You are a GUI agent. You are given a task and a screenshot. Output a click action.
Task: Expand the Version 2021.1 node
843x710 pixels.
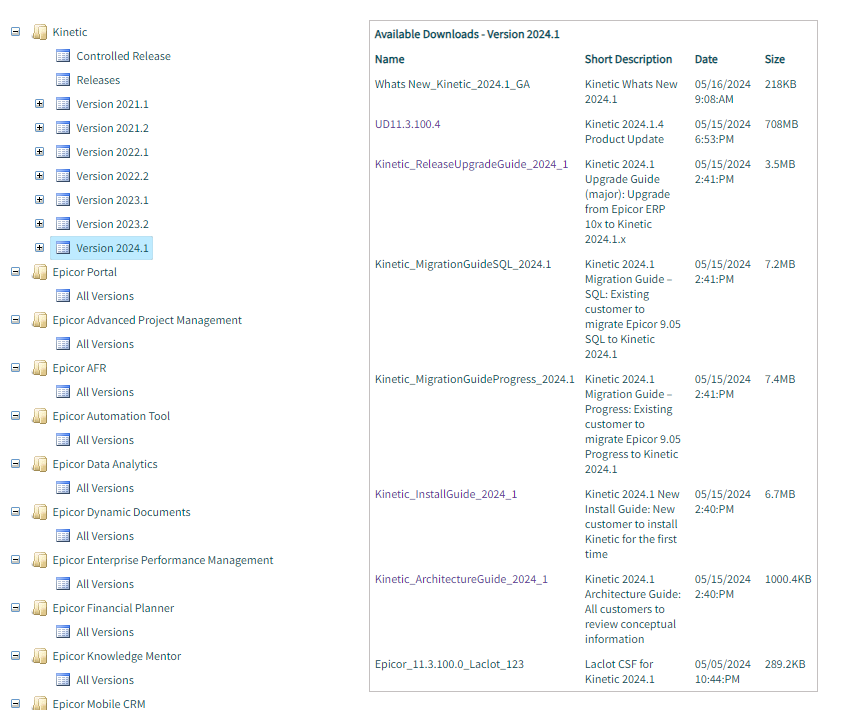[39, 103]
